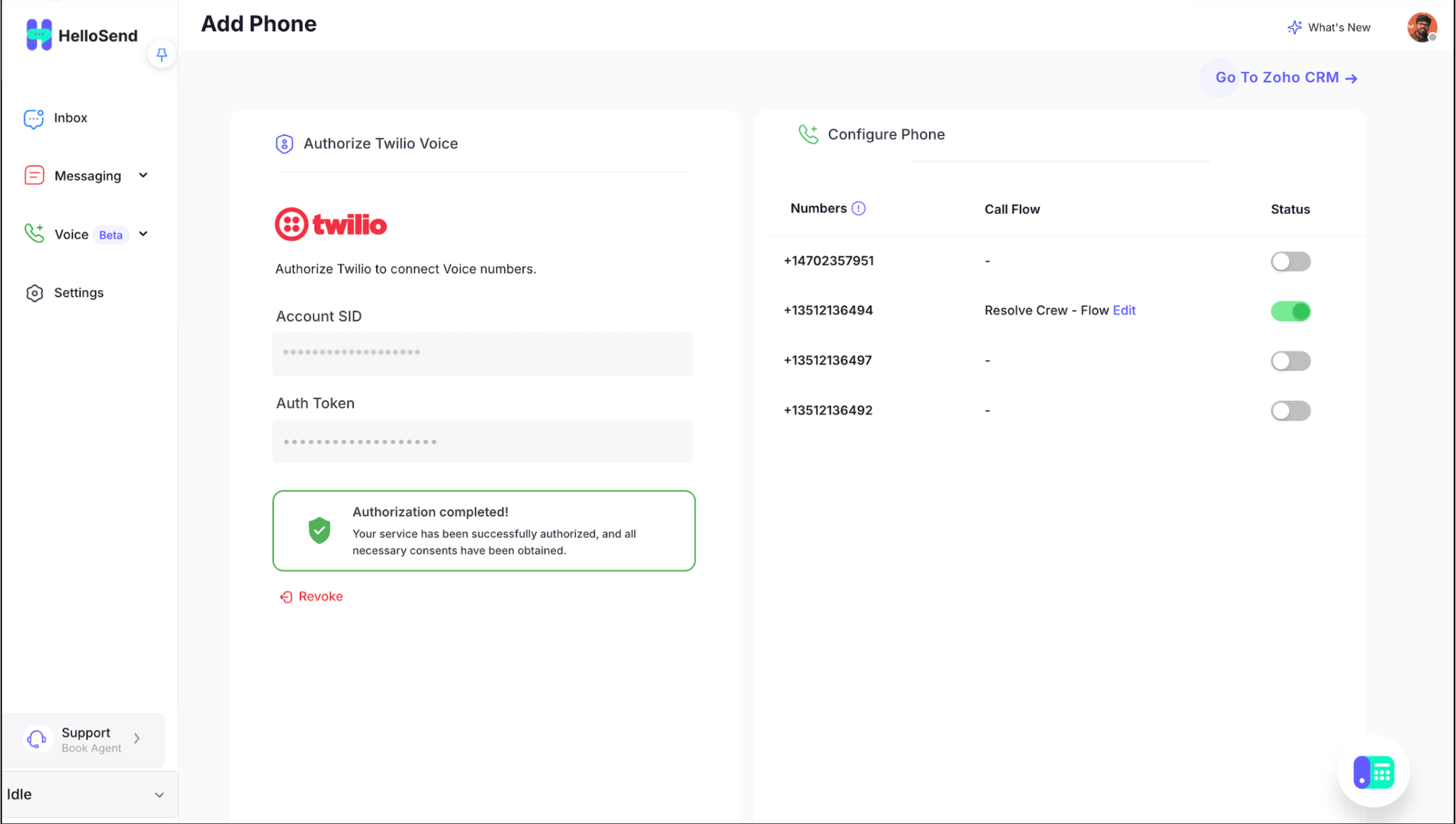The width and height of the screenshot is (1456, 824).
Task: Click the Messaging red icon
Action: click(34, 176)
